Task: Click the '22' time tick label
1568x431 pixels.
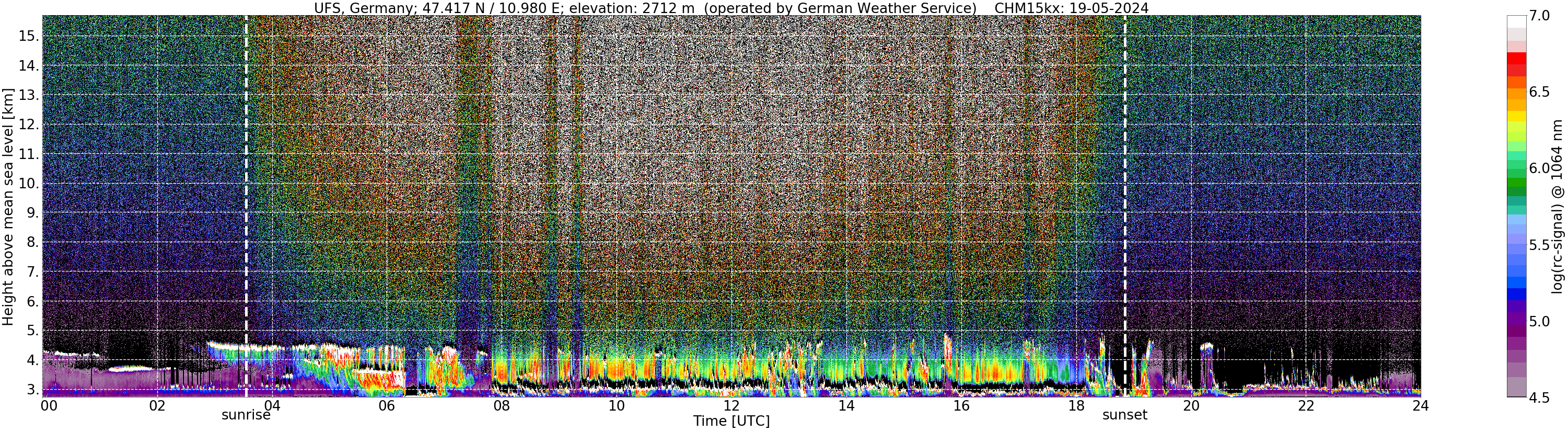Action: point(1306,406)
